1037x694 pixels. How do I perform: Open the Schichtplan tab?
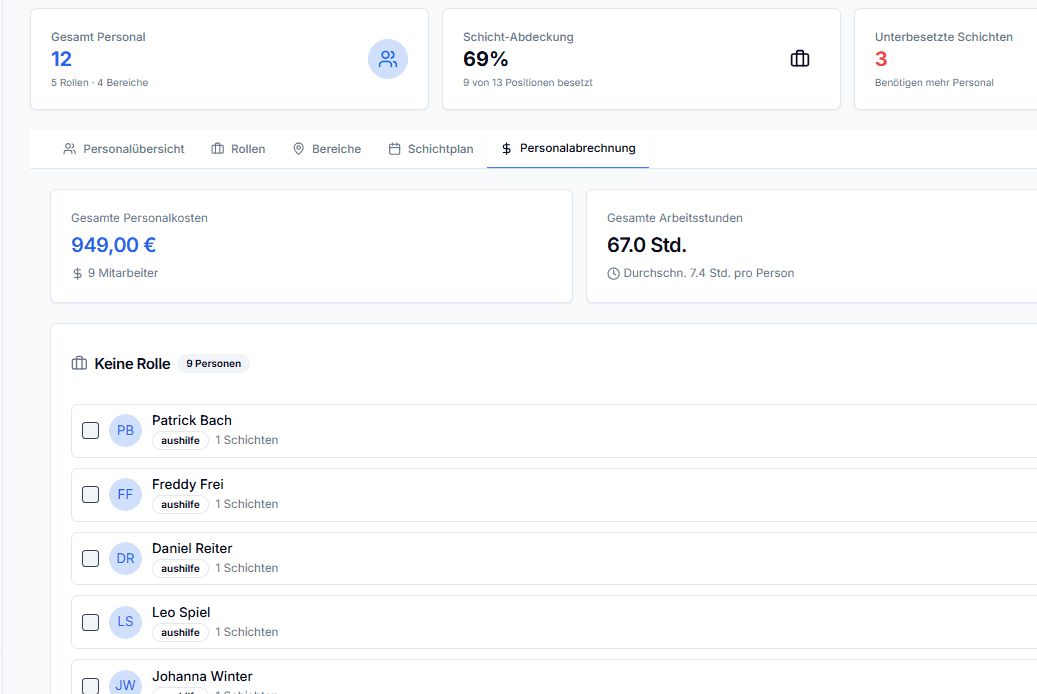[431, 149]
